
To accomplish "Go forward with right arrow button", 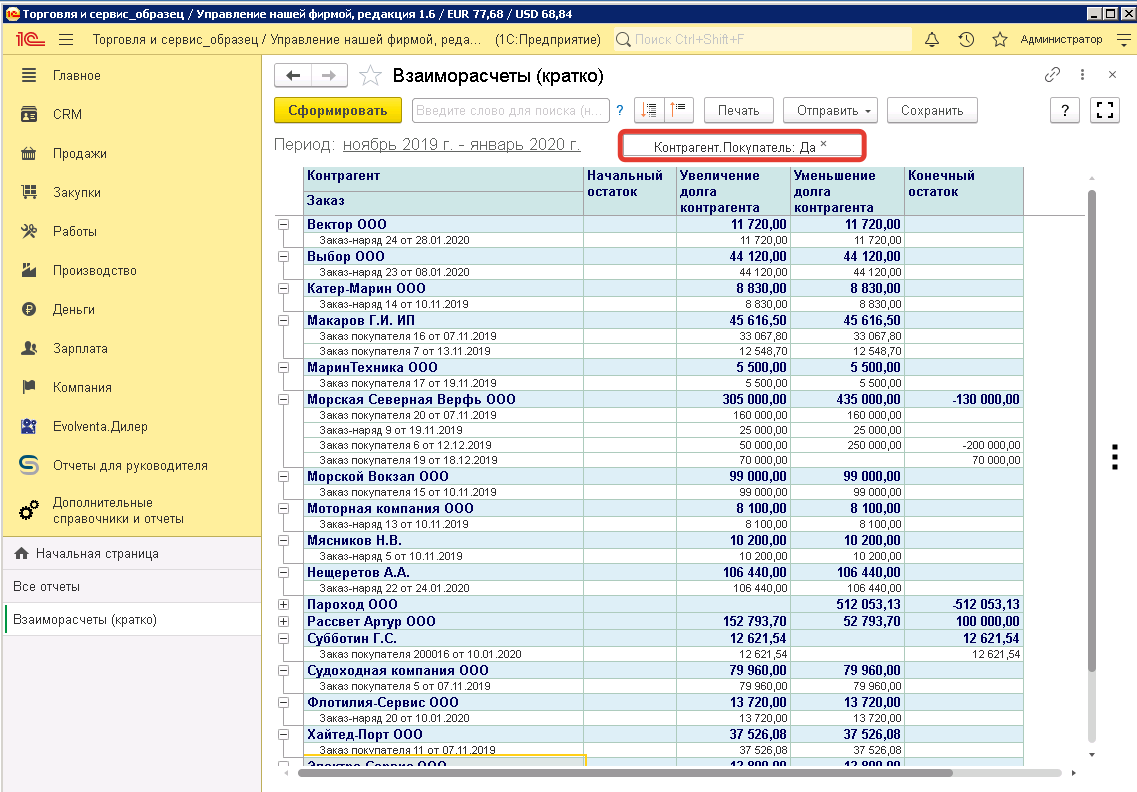I will 329,75.
